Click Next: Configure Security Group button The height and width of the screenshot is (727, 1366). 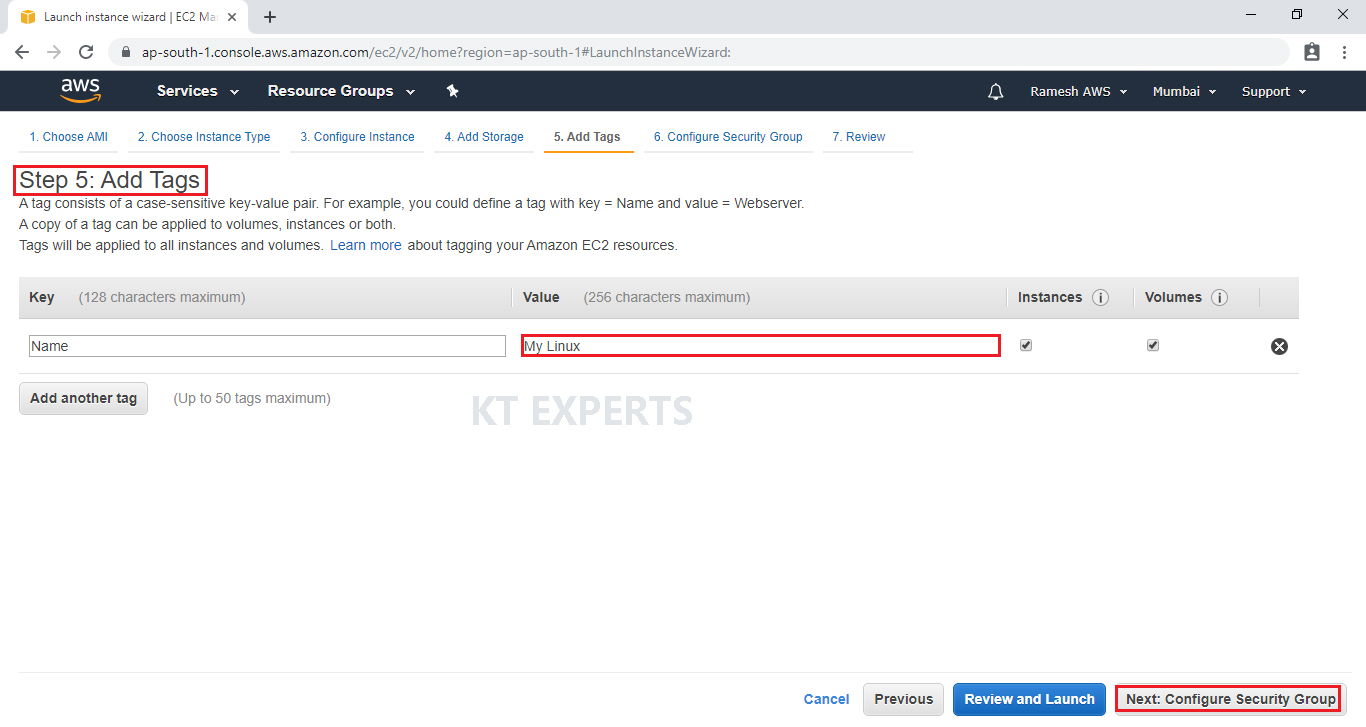(1230, 699)
